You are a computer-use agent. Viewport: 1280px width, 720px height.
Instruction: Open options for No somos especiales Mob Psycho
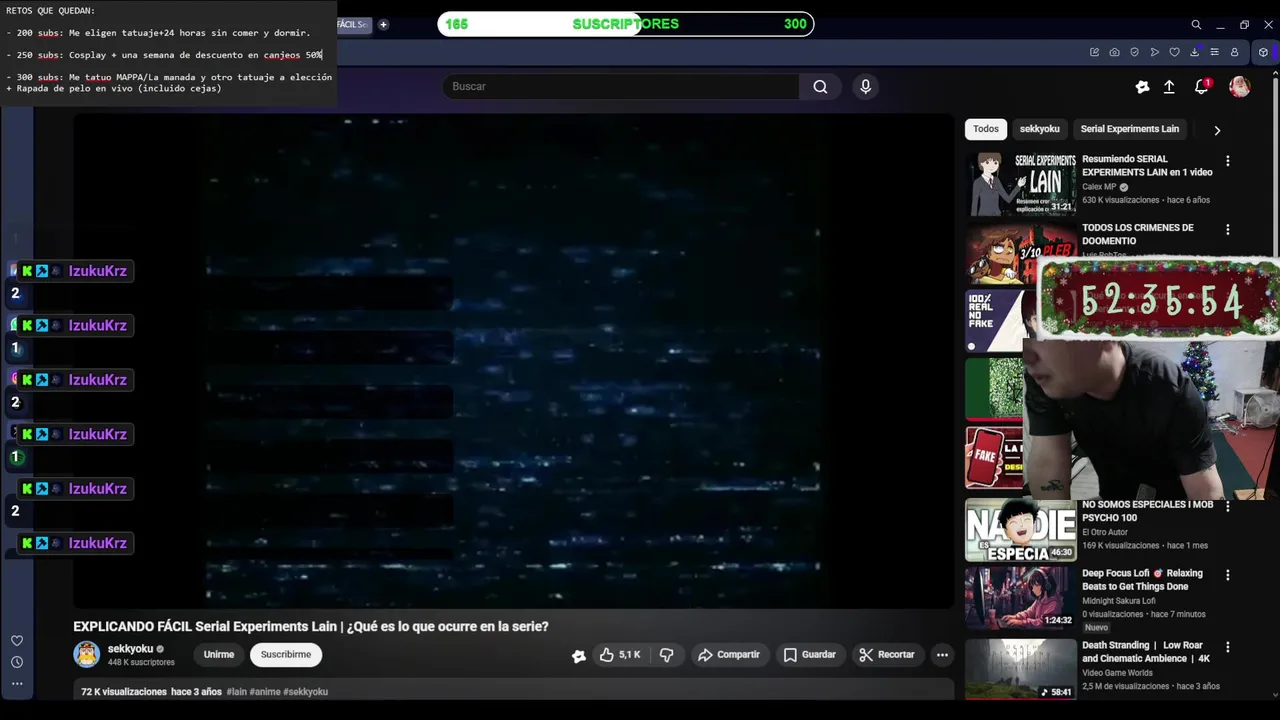(1227, 507)
